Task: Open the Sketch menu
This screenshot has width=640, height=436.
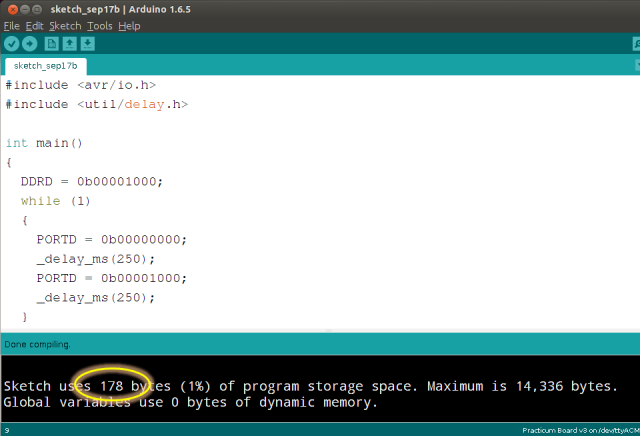Action: [x=65, y=25]
